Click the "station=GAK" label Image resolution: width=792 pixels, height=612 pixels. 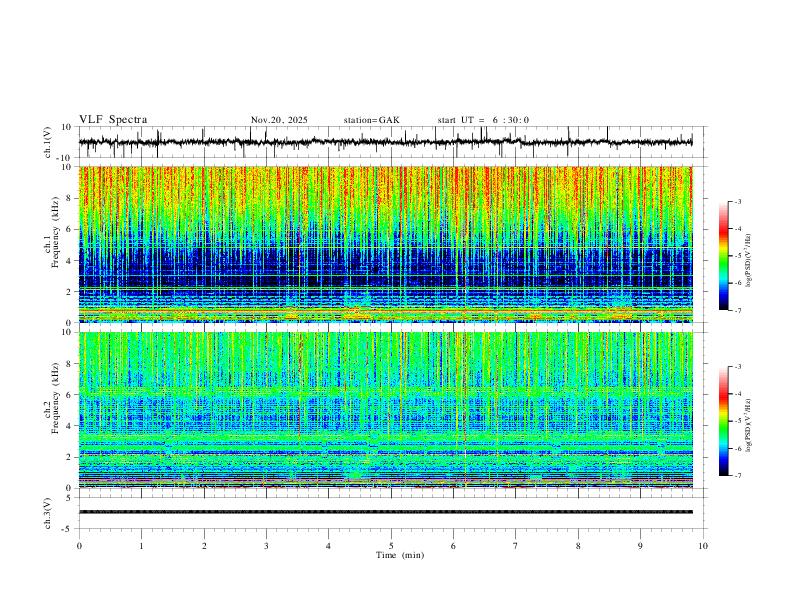372,120
